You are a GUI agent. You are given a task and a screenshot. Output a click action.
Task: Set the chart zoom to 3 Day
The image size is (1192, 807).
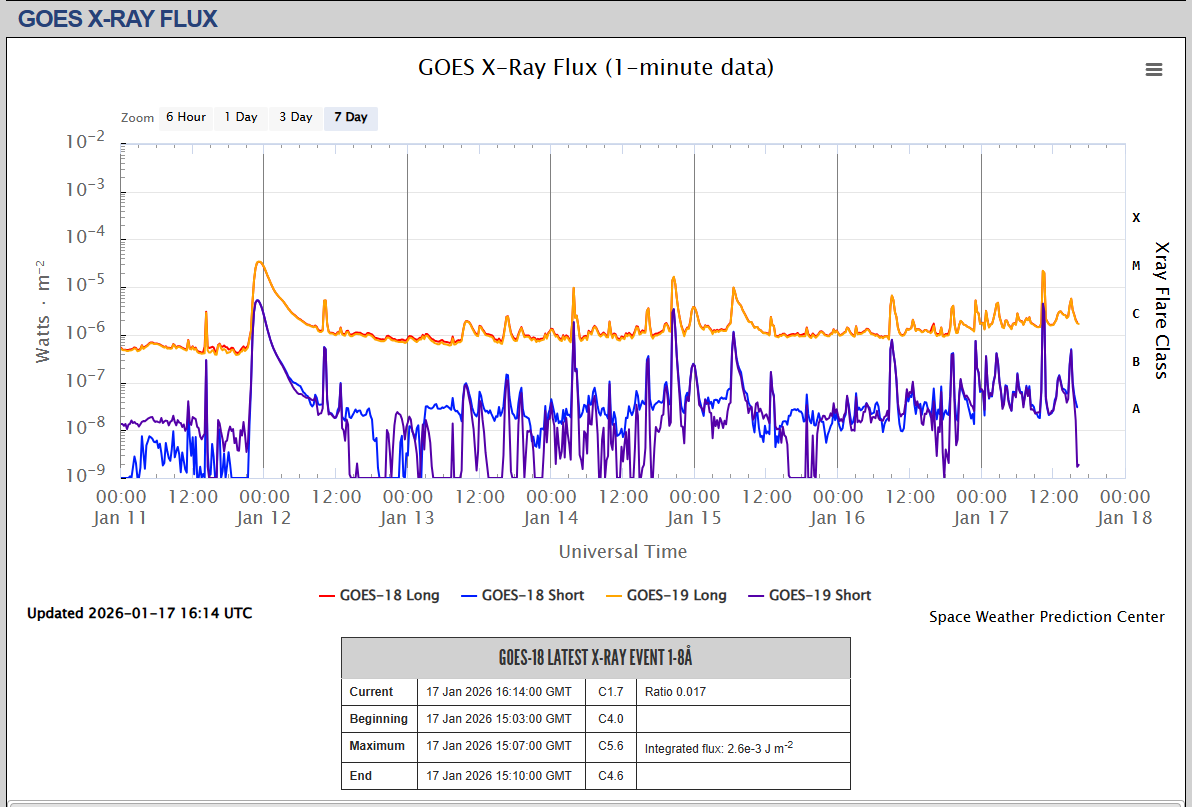tap(295, 118)
